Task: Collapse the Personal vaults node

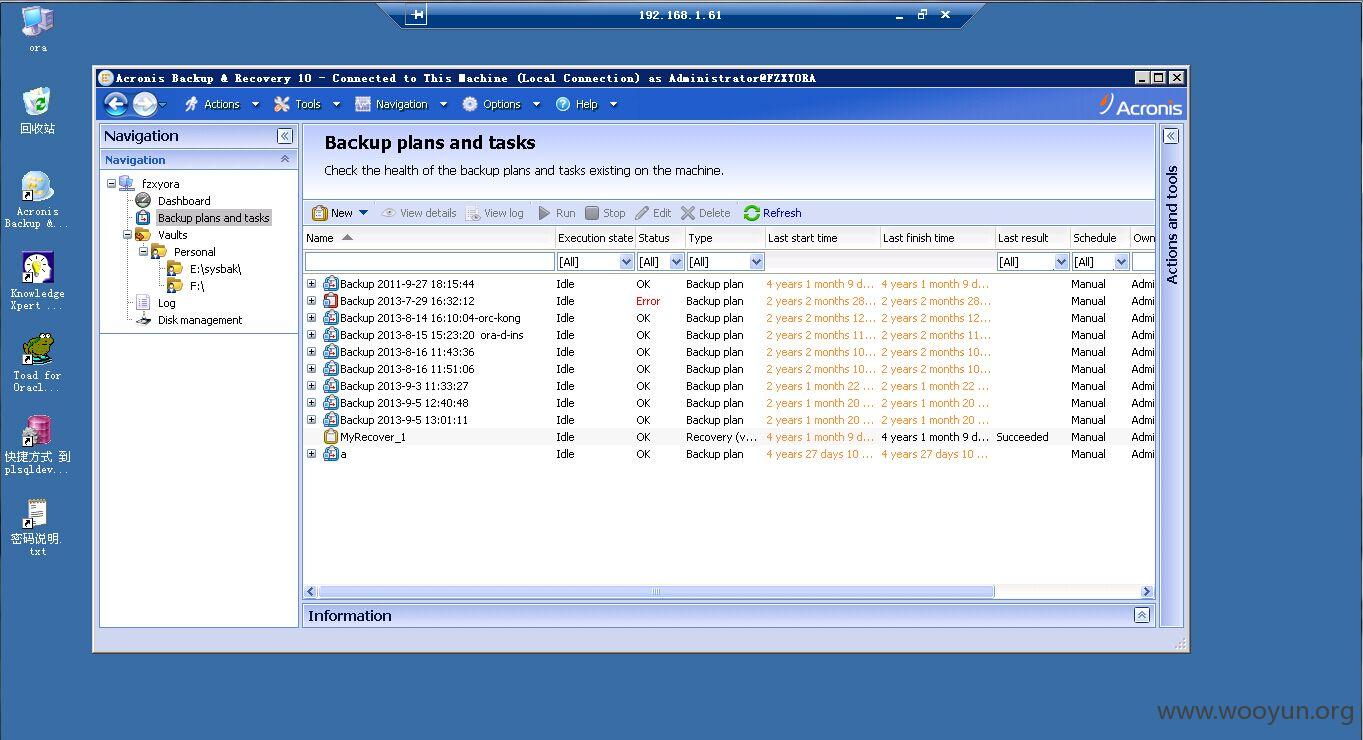Action: tap(144, 252)
